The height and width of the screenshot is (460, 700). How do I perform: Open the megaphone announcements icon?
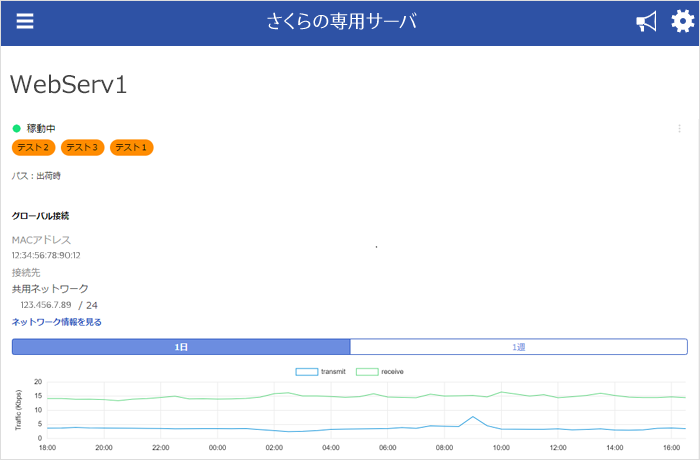(646, 22)
